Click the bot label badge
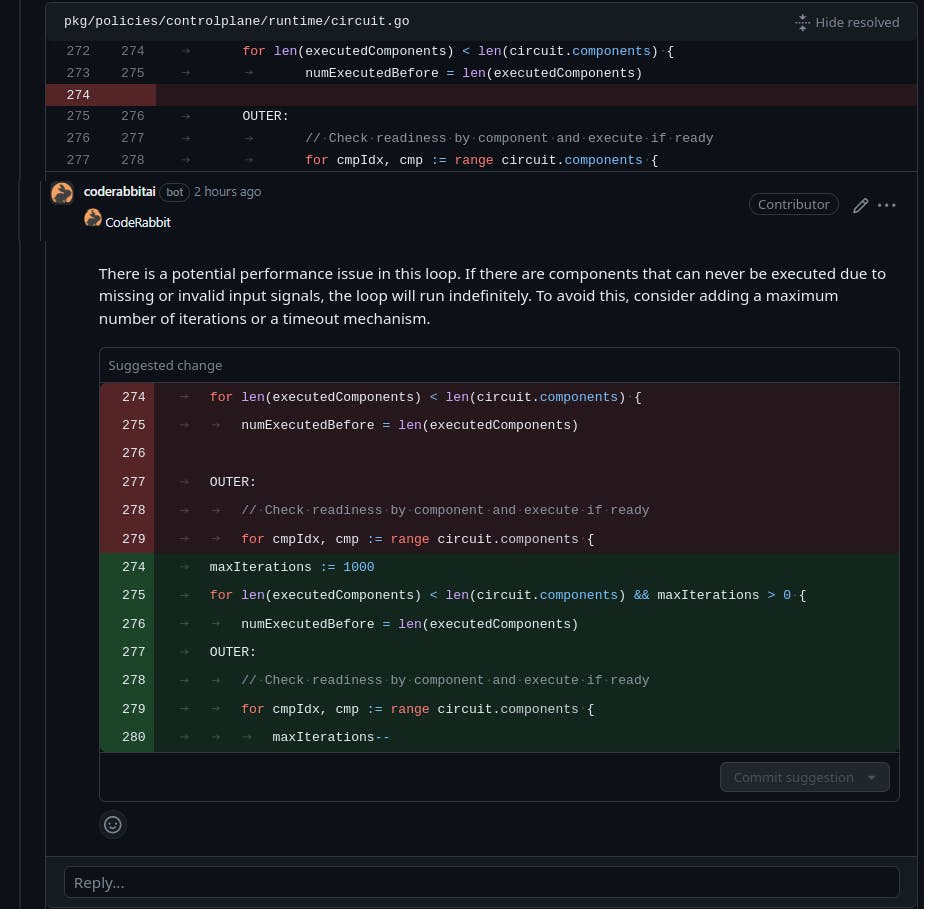 coord(174,192)
